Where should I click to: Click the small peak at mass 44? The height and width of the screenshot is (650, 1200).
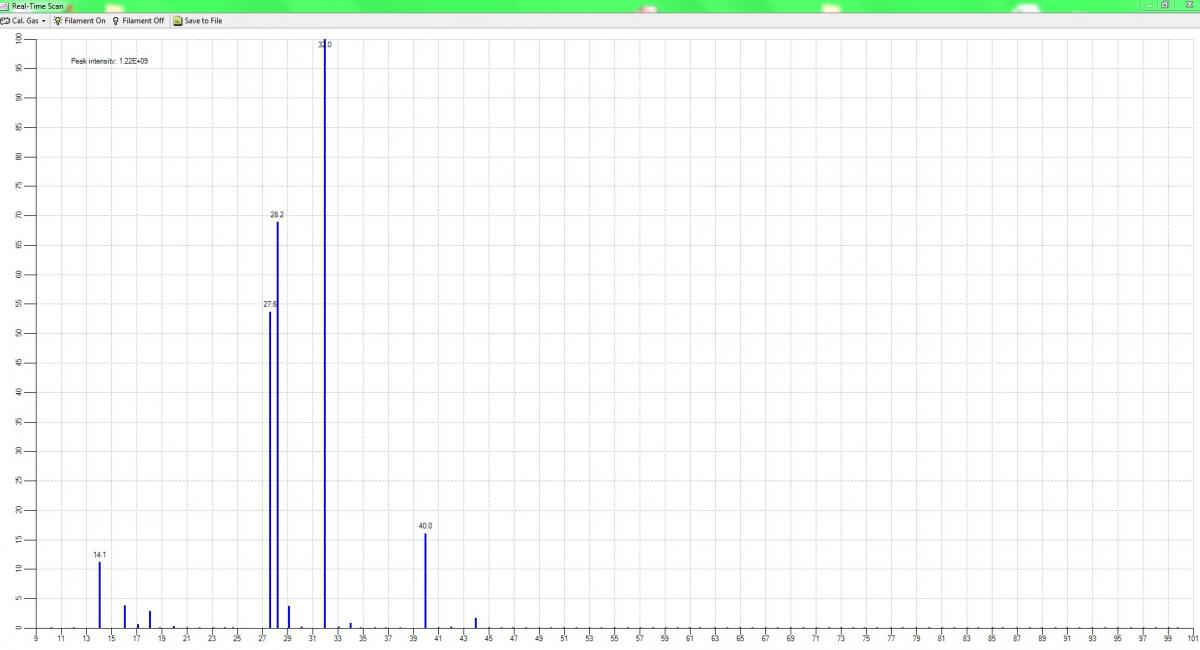tap(476, 623)
